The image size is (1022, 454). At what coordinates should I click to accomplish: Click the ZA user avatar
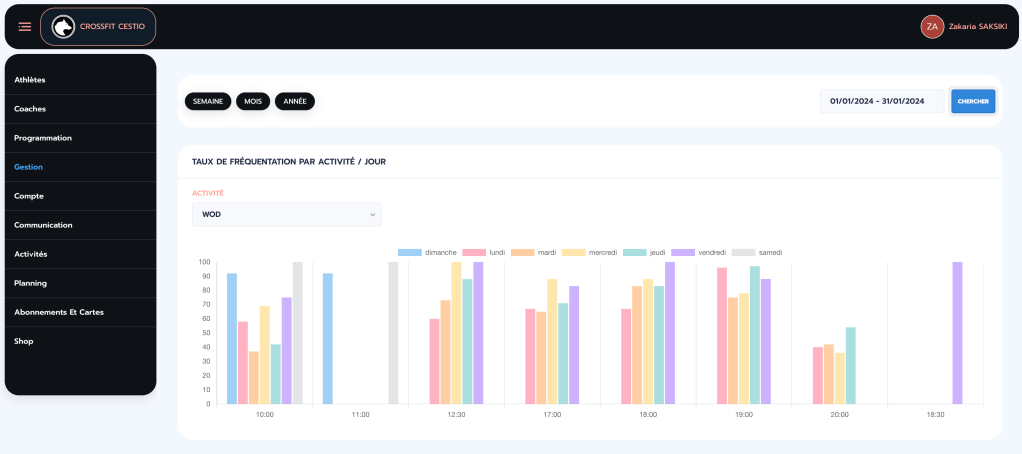932,27
